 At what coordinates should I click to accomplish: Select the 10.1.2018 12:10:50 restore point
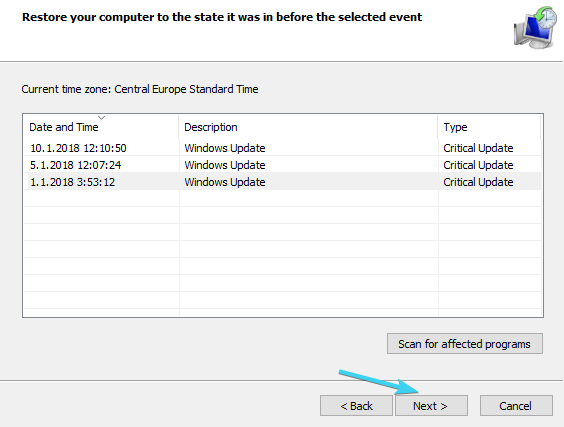click(x=282, y=148)
